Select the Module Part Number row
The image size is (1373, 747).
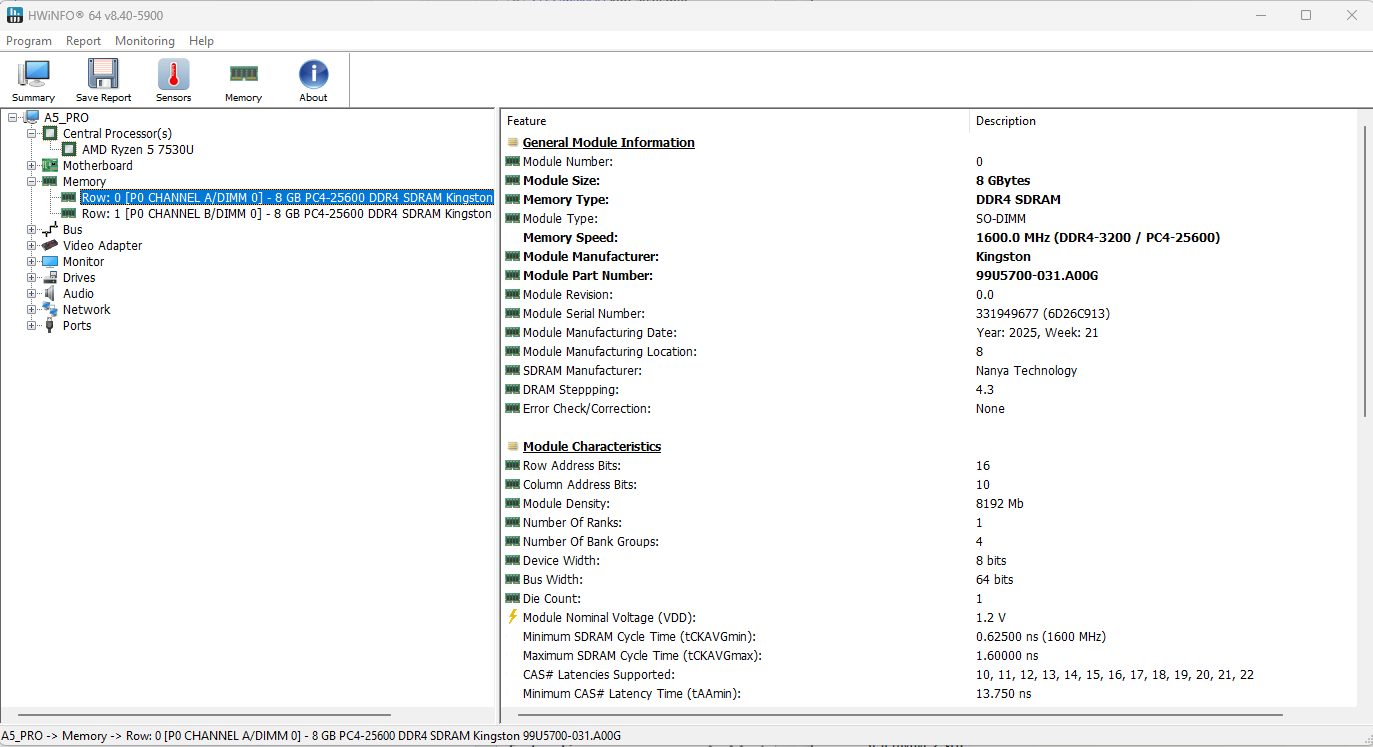(587, 276)
